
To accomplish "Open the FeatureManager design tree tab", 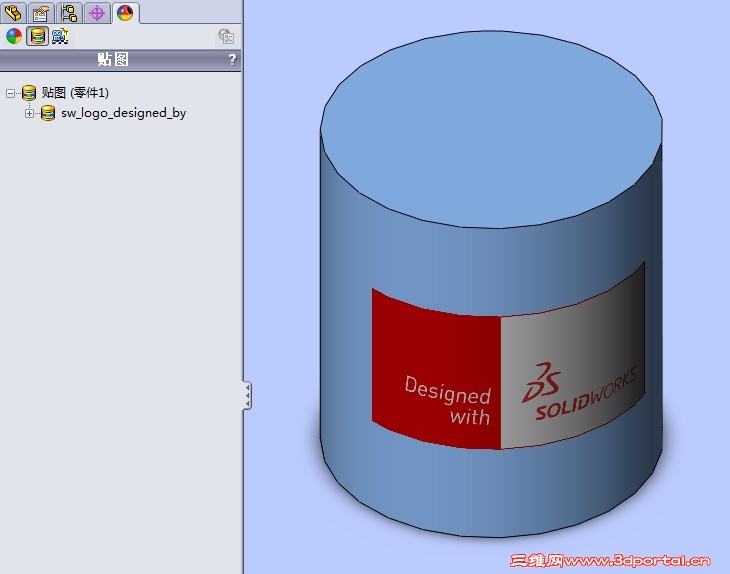I will tap(13, 13).
